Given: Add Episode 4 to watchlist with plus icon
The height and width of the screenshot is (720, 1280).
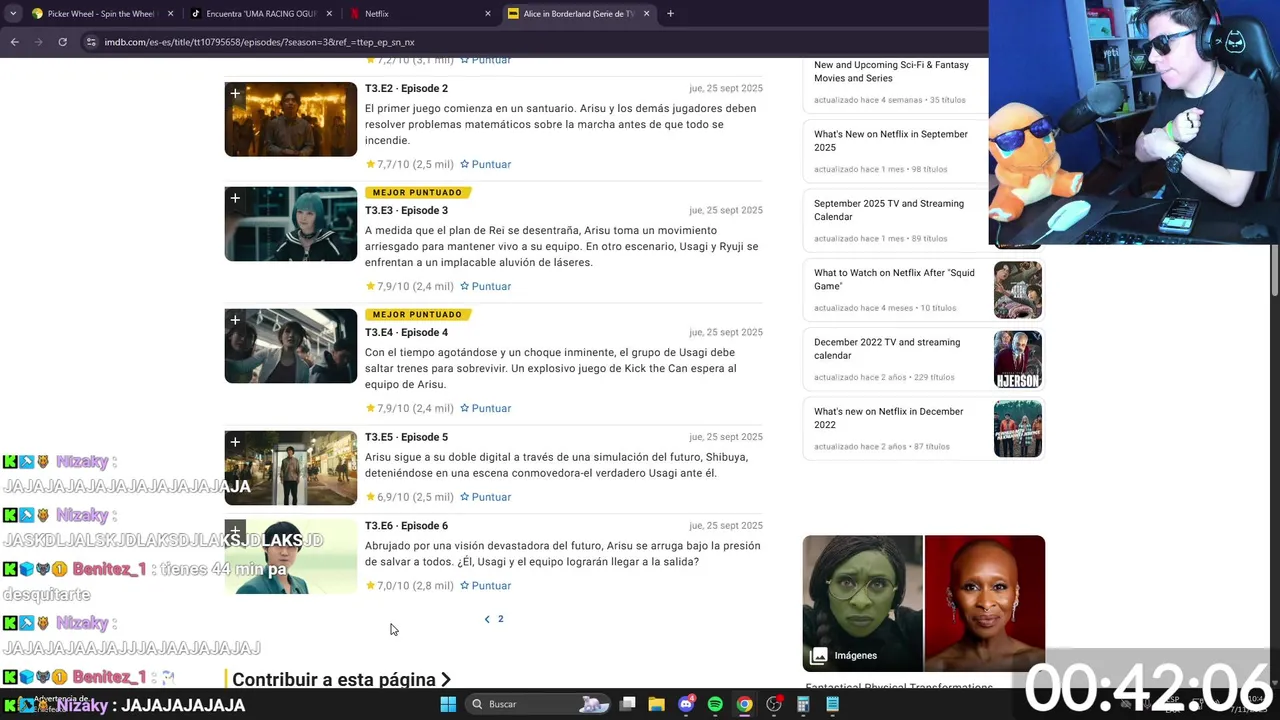Looking at the screenshot, I should point(235,321).
